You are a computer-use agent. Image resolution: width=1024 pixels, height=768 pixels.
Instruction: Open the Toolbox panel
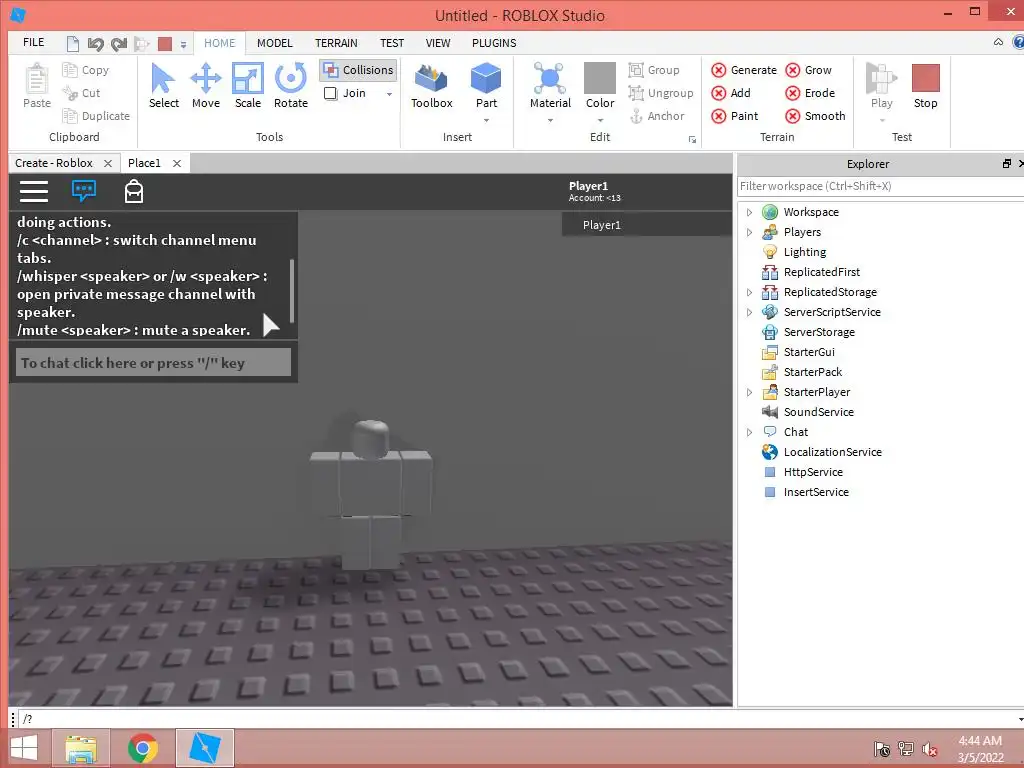pos(432,85)
